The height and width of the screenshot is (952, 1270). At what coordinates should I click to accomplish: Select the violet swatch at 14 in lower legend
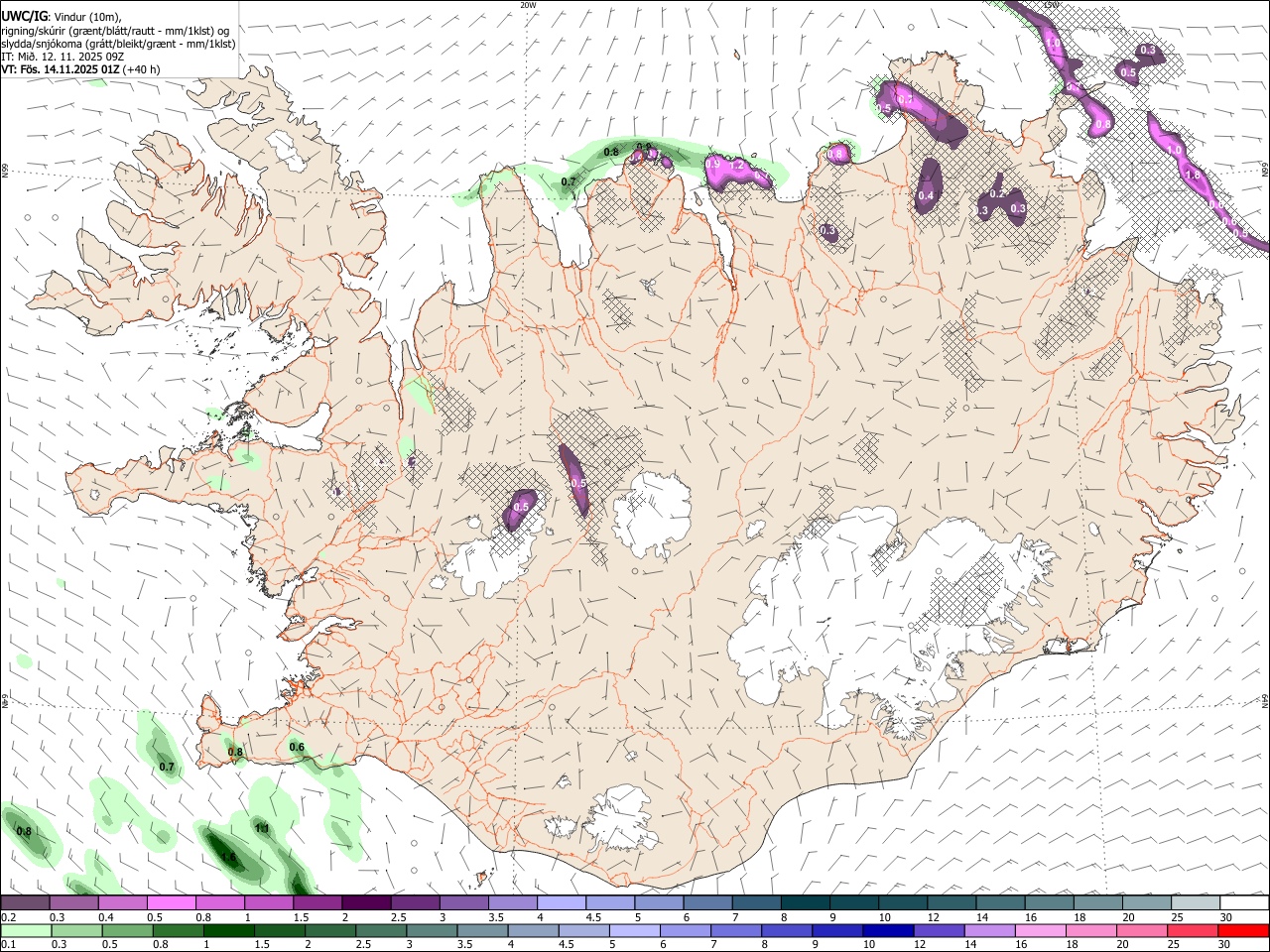coord(989,930)
